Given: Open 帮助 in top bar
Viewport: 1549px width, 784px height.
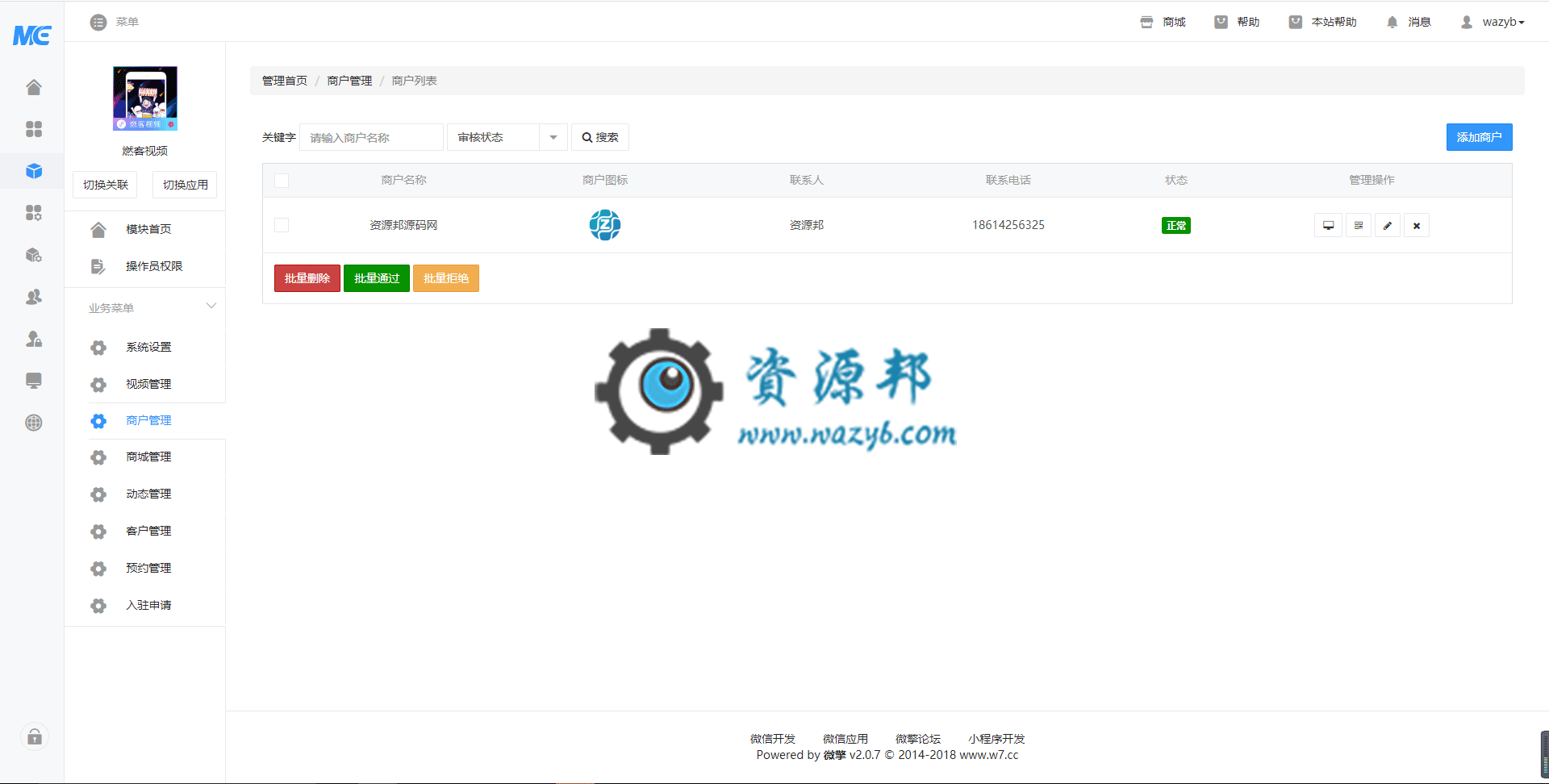Looking at the screenshot, I should coord(1237,23).
